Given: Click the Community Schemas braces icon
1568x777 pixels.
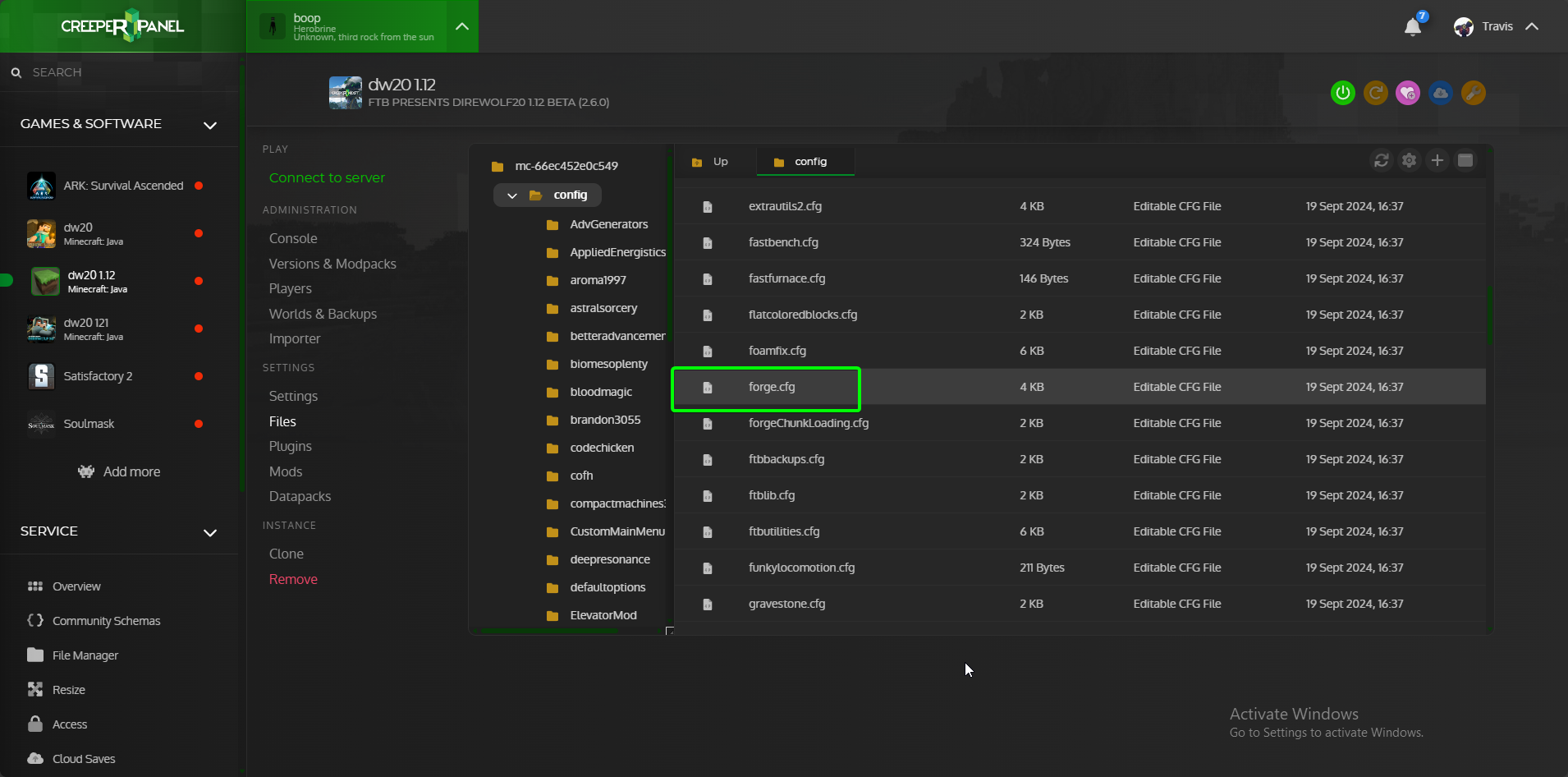Looking at the screenshot, I should point(35,621).
